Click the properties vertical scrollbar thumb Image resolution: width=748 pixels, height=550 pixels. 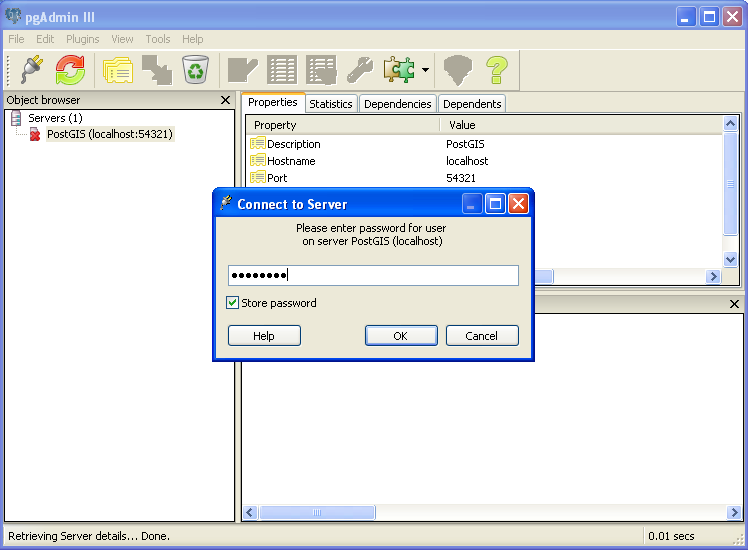click(730, 184)
